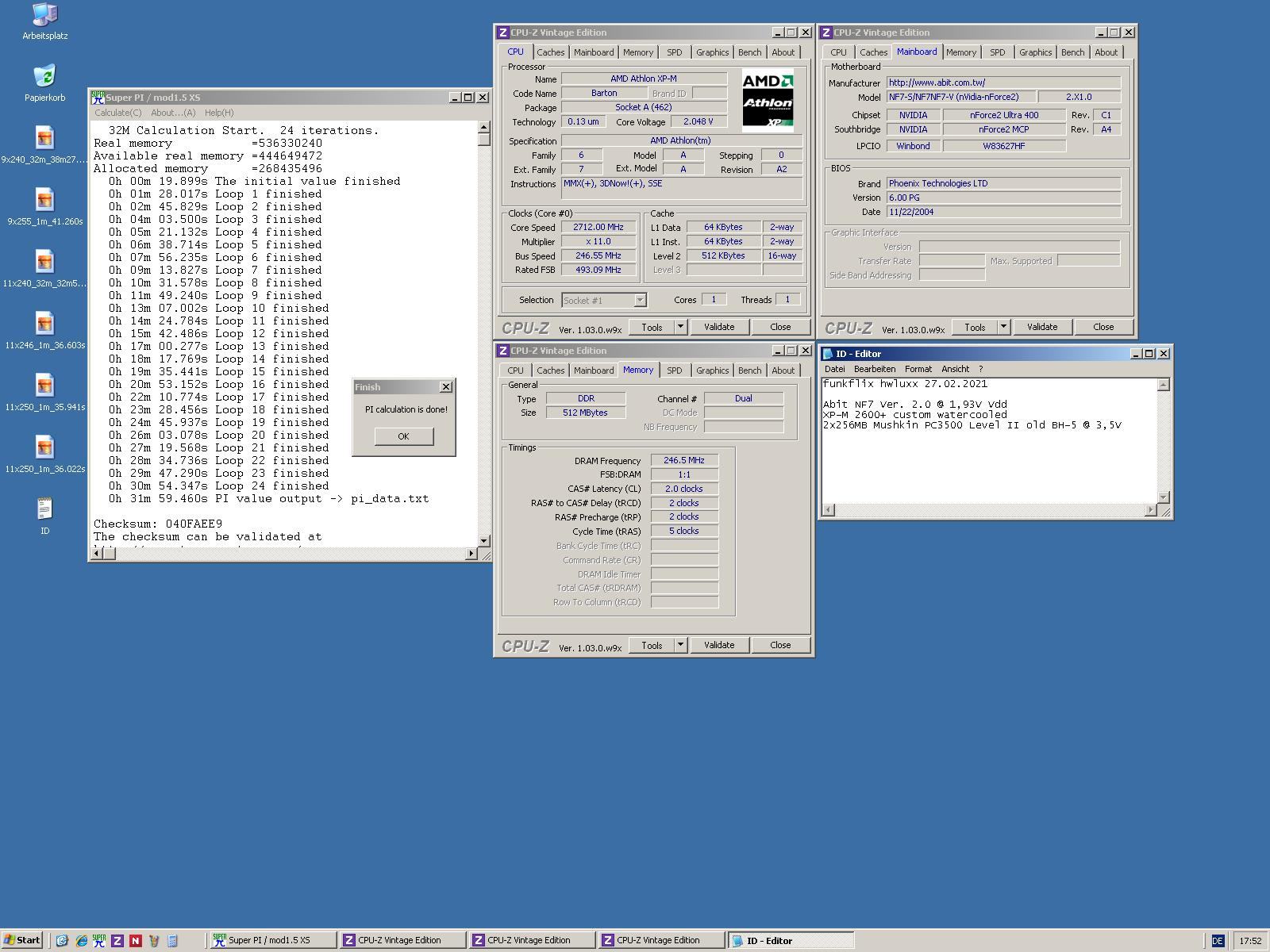The width and height of the screenshot is (1270, 952).
Task: Launch the red N quick launch icon
Action: click(136, 940)
